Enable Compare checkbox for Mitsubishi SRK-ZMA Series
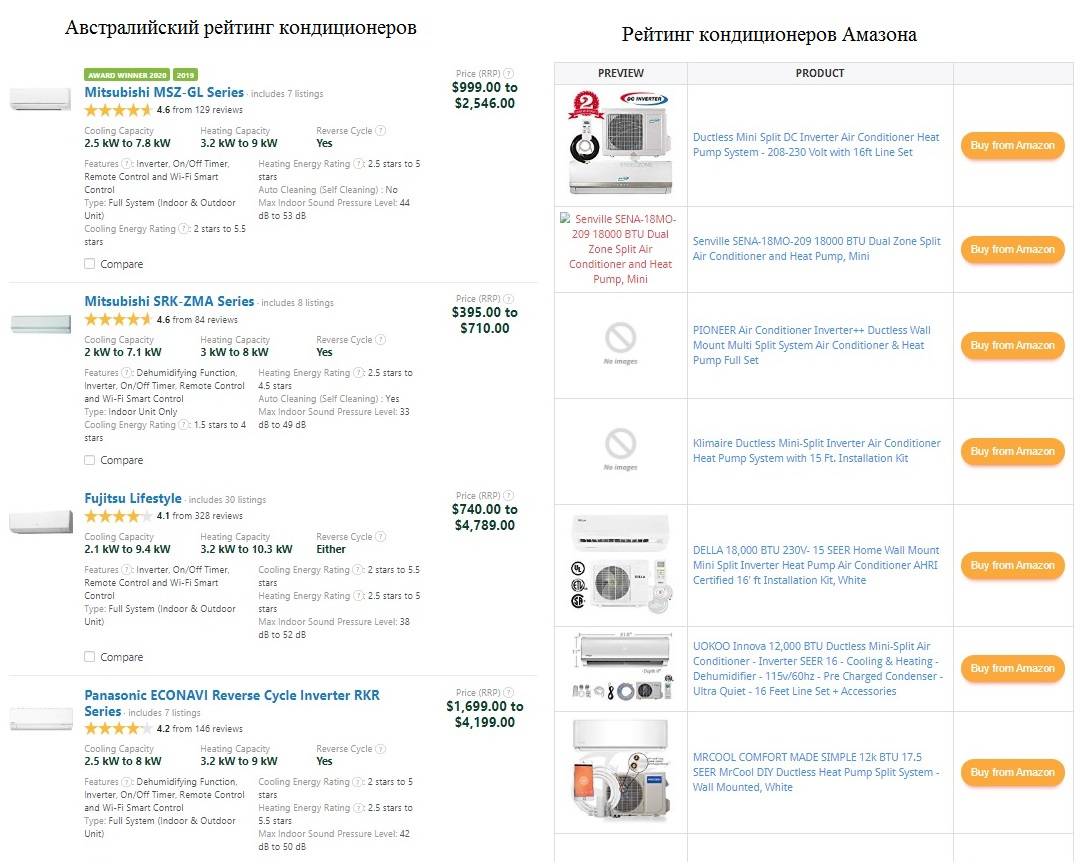The image size is (1085, 868). click(90, 460)
